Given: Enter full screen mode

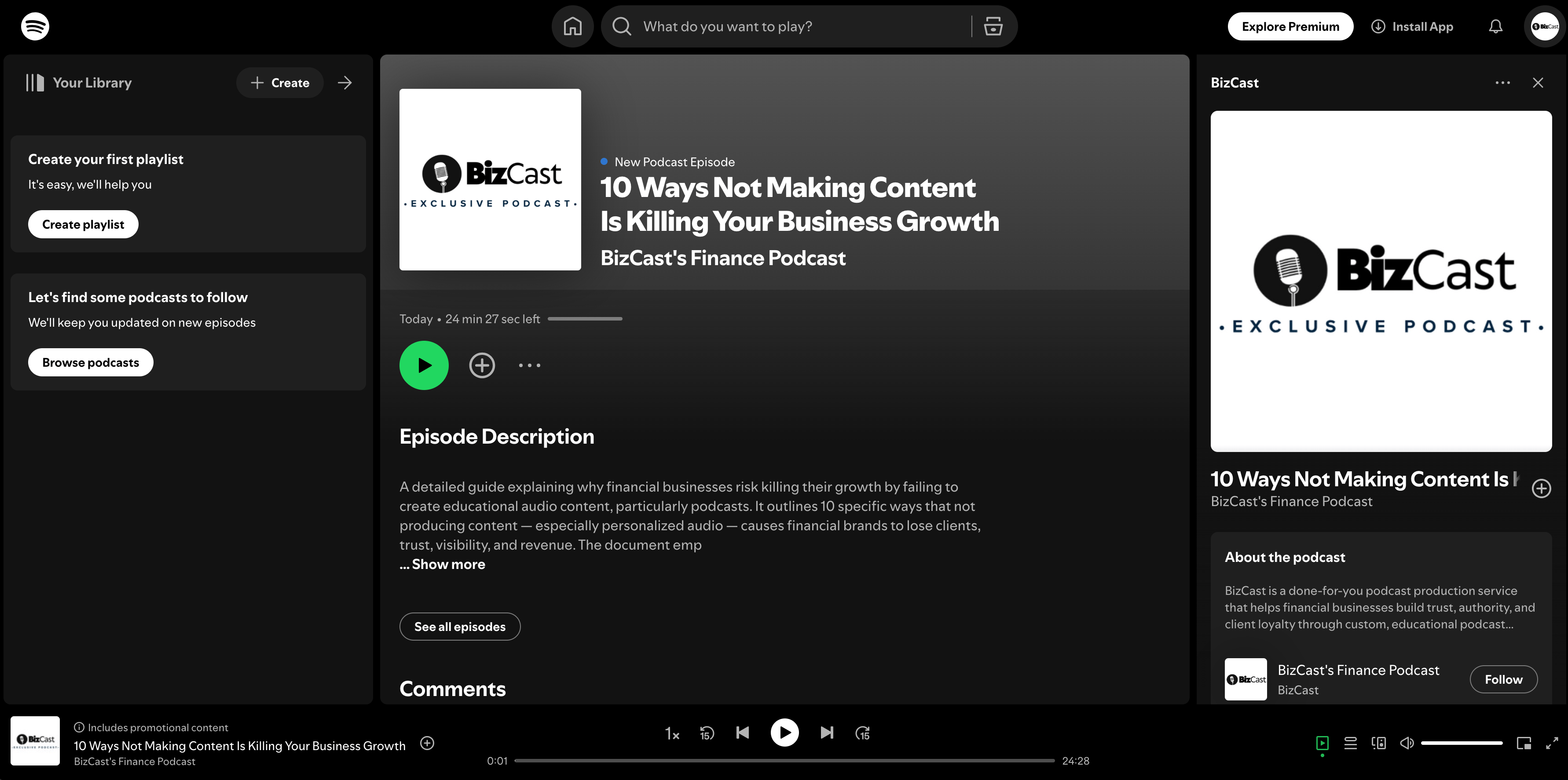Looking at the screenshot, I should click(1552, 743).
